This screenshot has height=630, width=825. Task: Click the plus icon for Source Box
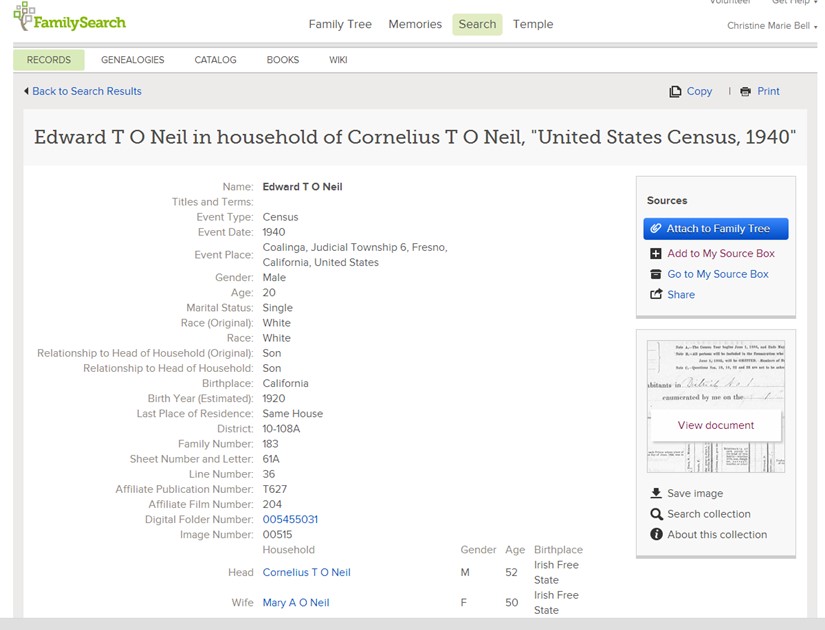pos(656,254)
